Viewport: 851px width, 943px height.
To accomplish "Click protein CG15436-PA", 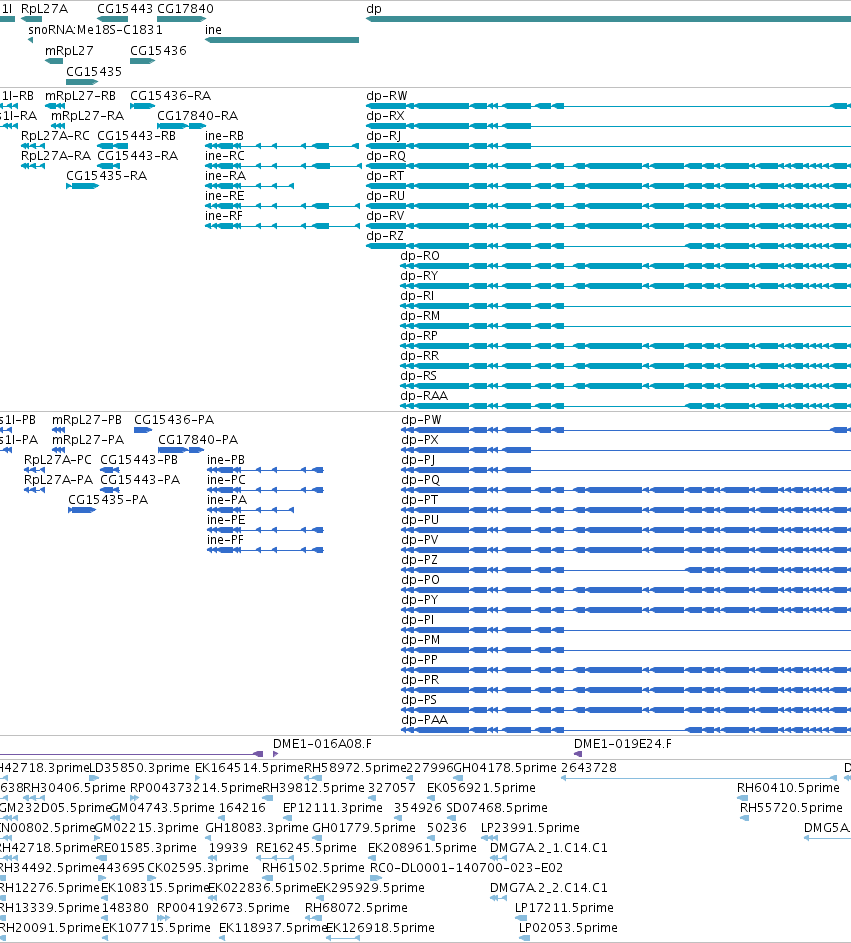I will (174, 420).
